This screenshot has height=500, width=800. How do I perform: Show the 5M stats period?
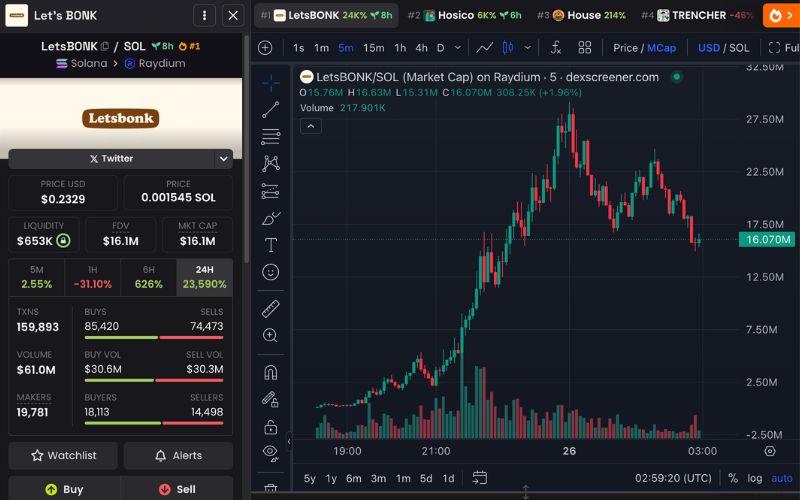point(37,278)
